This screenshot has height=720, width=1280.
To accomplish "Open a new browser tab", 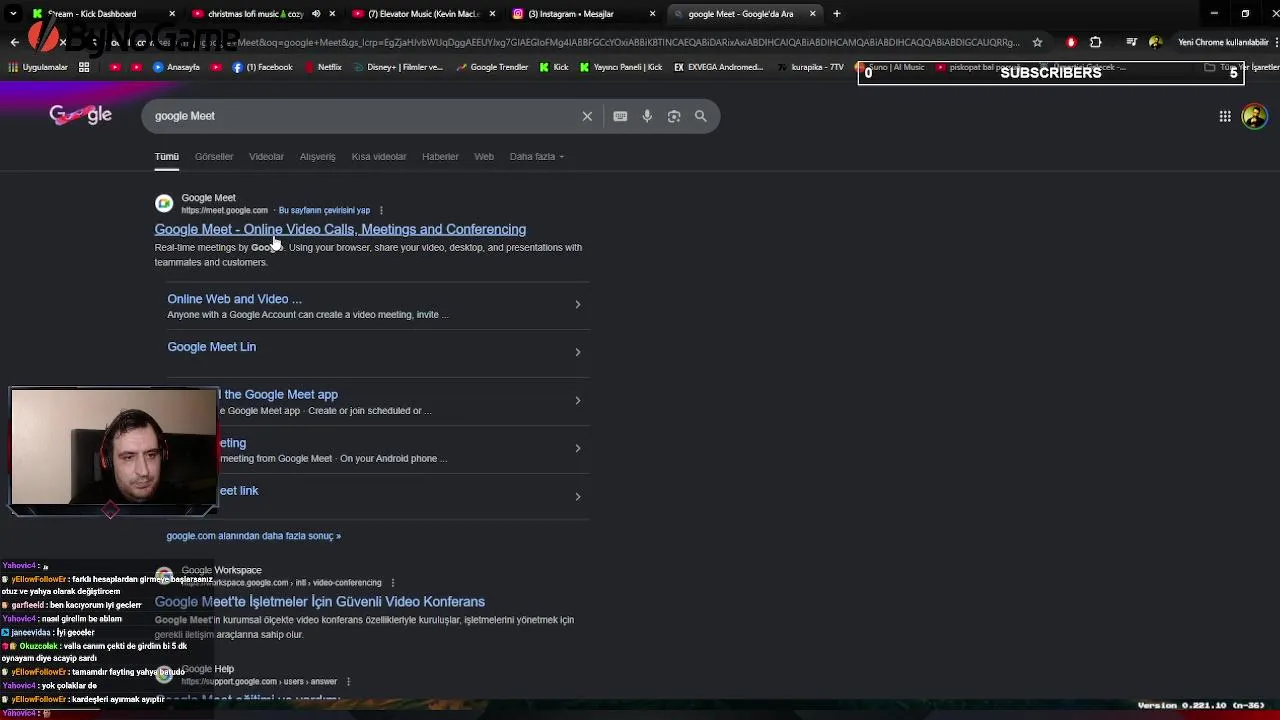I will click(837, 14).
